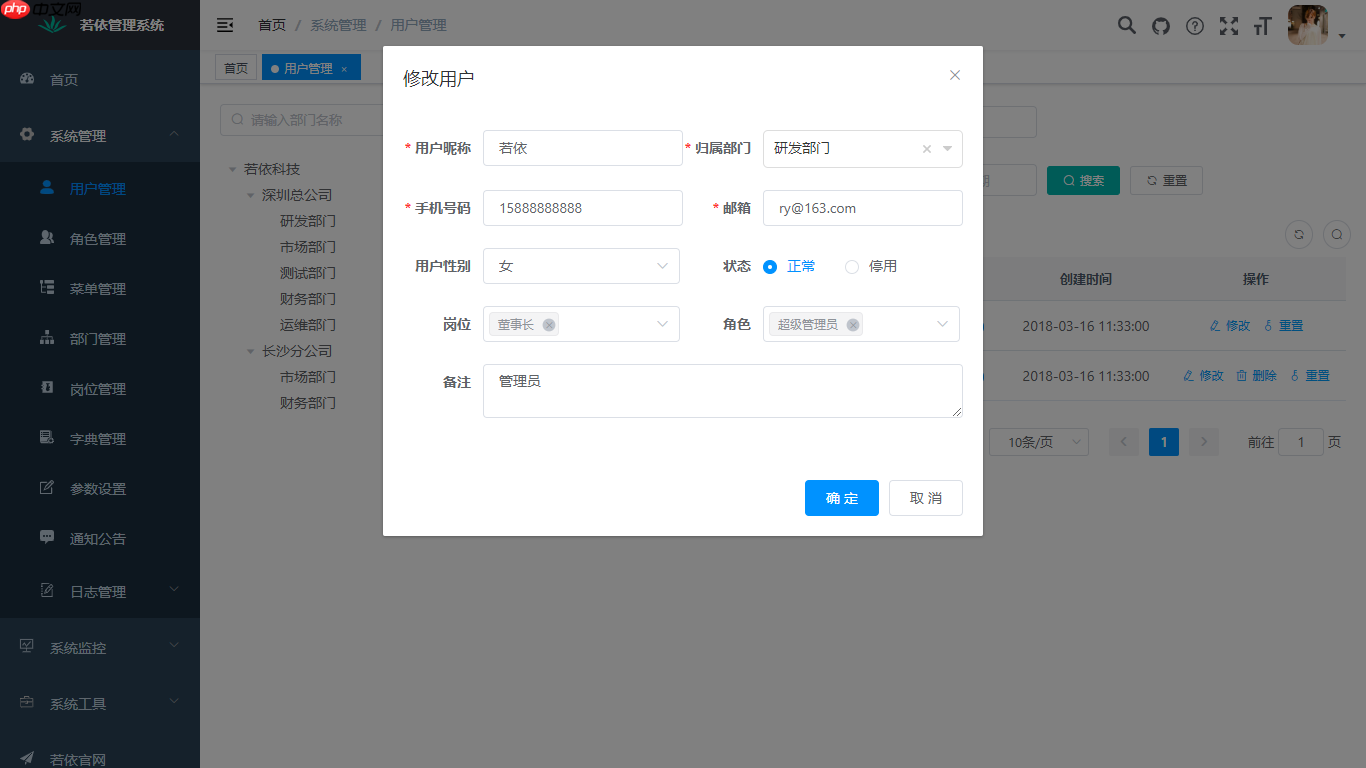The image size is (1366, 768).
Task: Click the 重置 link in the table row
Action: (x=1290, y=325)
